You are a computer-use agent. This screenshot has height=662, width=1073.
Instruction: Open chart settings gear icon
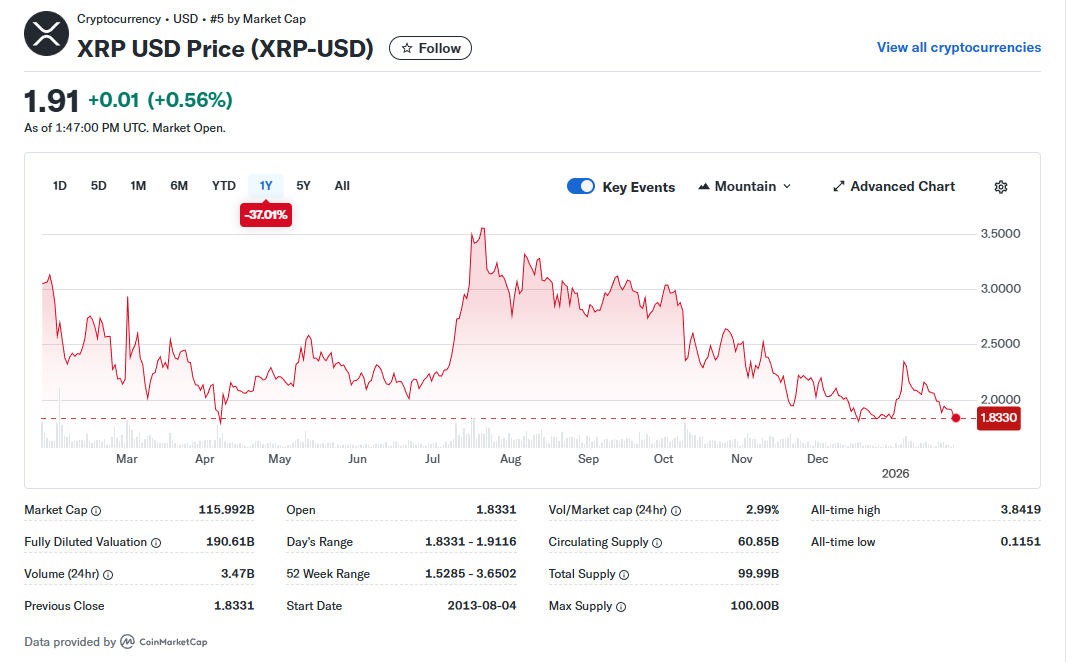(x=1000, y=187)
